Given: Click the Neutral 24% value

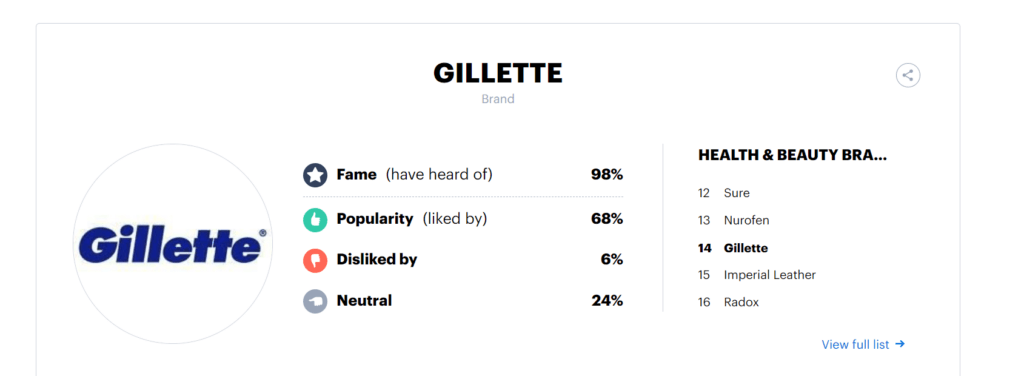Looking at the screenshot, I should point(607,301).
